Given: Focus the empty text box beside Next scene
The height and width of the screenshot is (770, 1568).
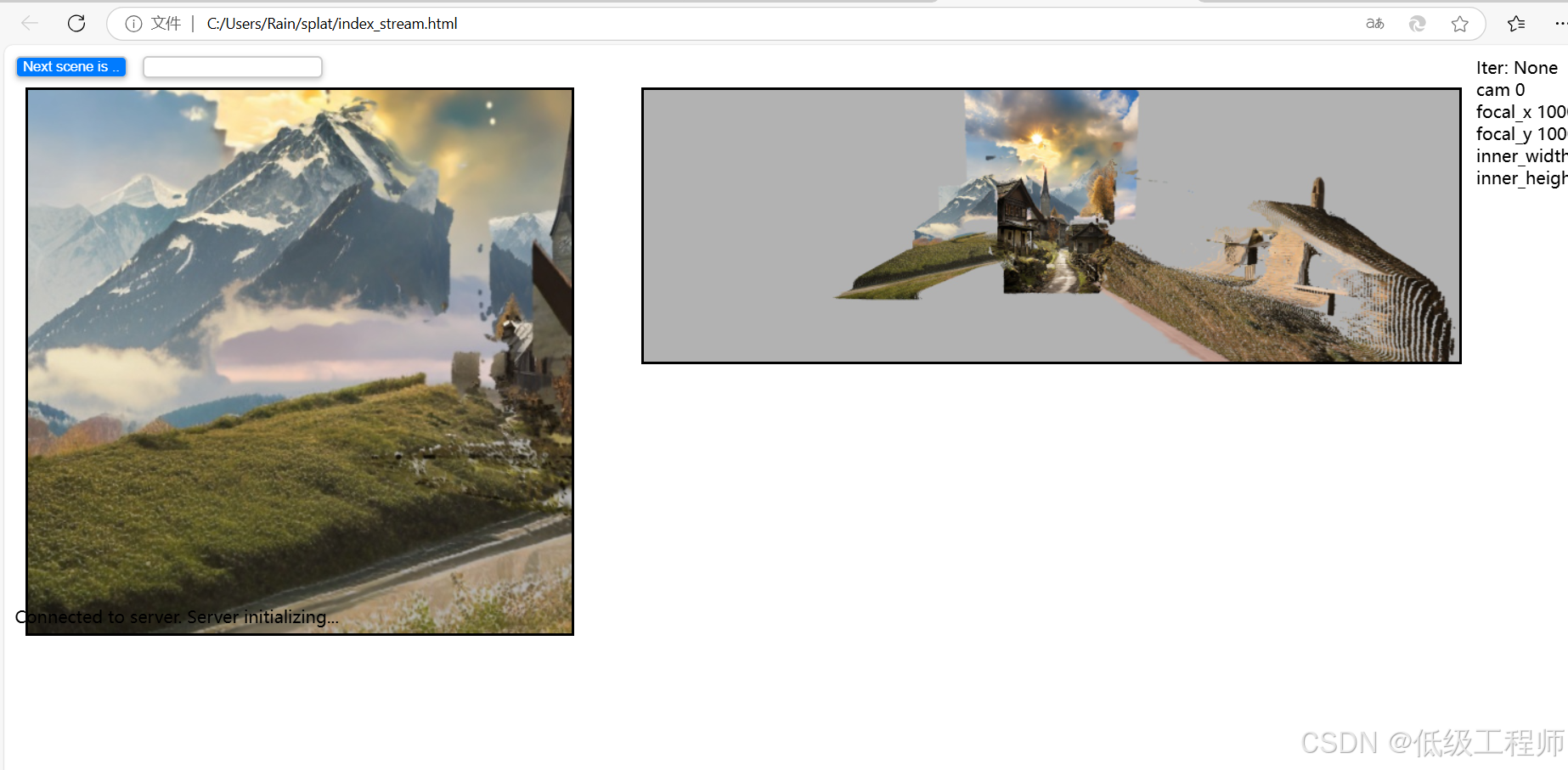Looking at the screenshot, I should click(x=232, y=66).
